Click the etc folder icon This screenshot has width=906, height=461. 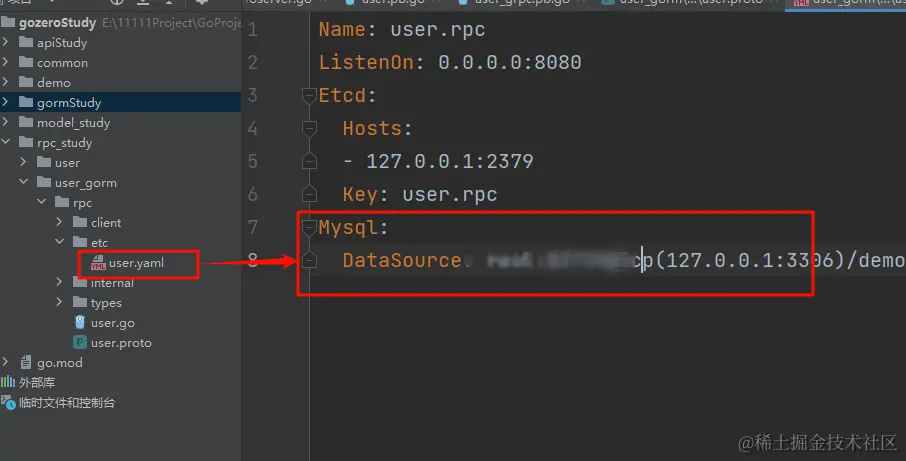(80, 242)
